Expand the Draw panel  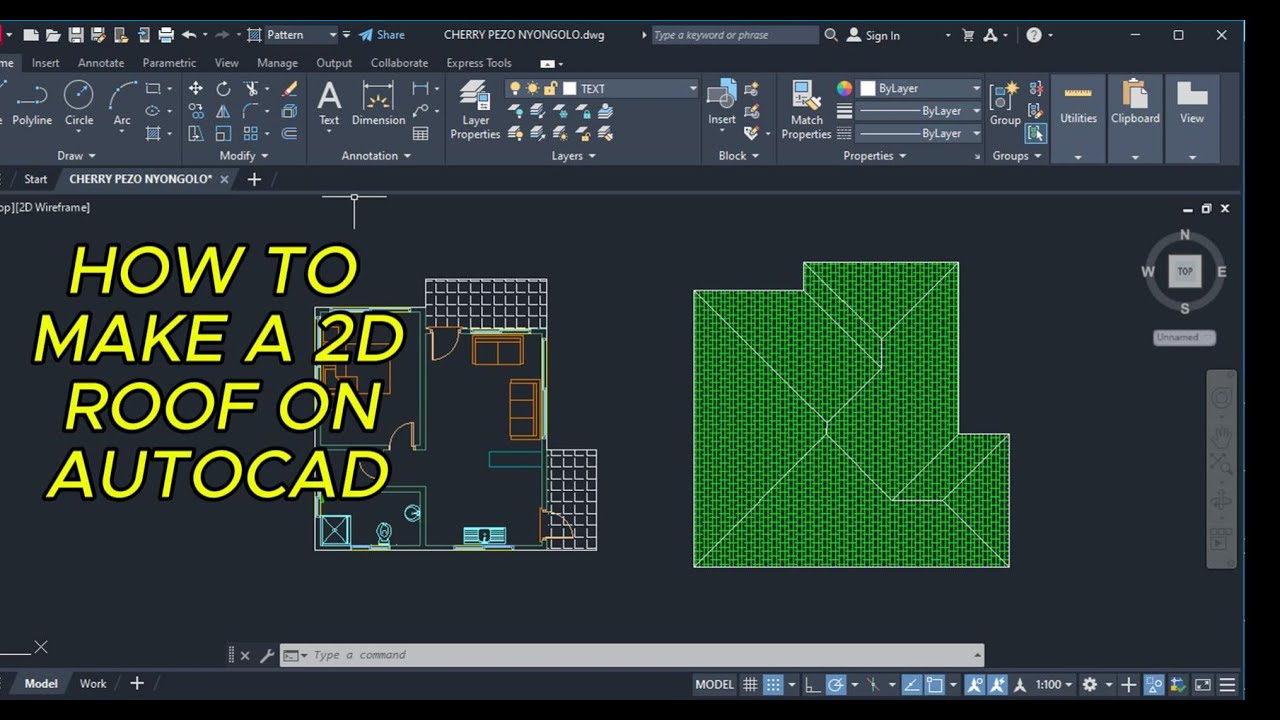pos(76,156)
